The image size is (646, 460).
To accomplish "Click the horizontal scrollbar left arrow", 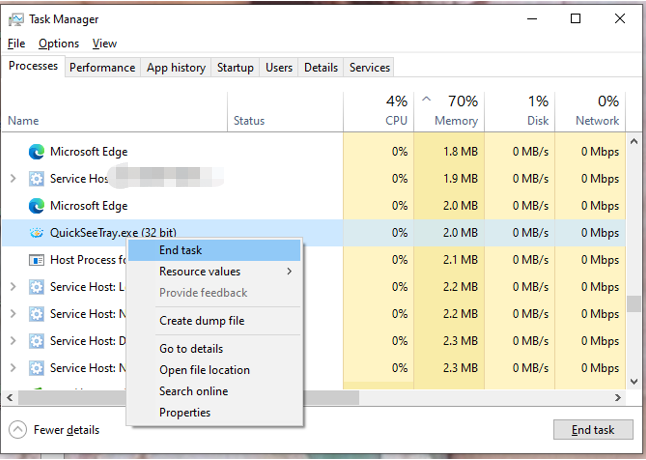I will (x=10, y=397).
